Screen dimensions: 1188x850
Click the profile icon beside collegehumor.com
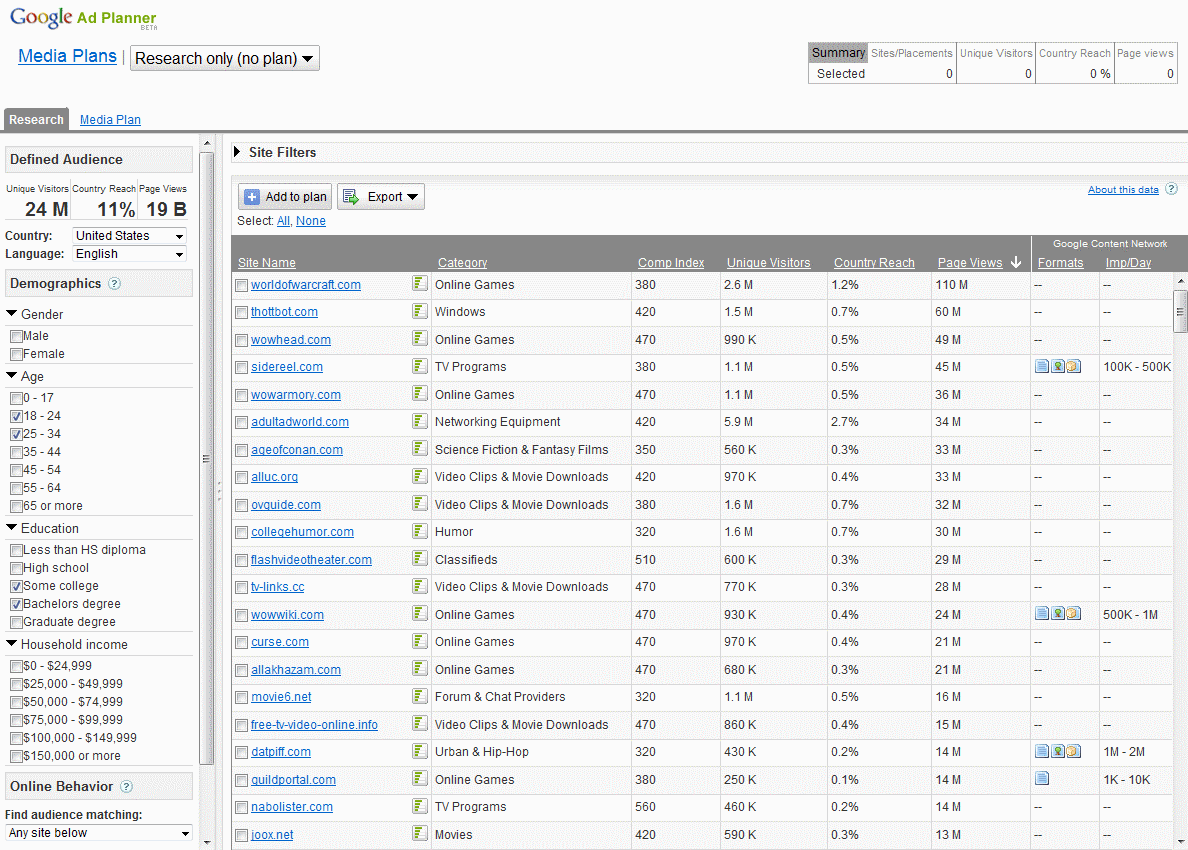pos(420,531)
